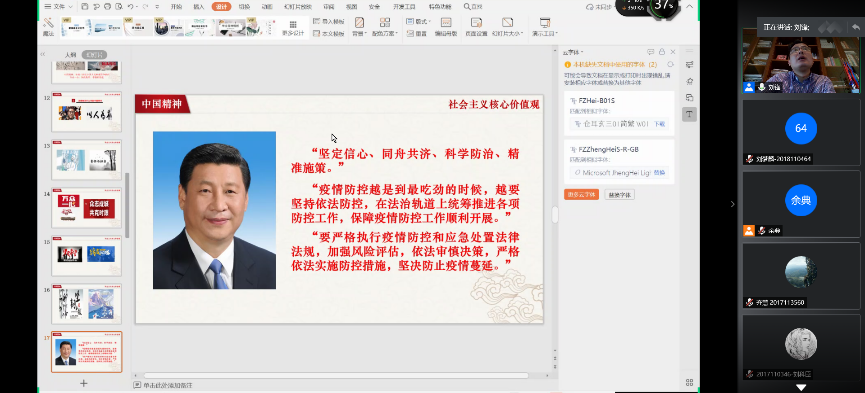Click the settings sliders icon in side strip

(x=690, y=65)
